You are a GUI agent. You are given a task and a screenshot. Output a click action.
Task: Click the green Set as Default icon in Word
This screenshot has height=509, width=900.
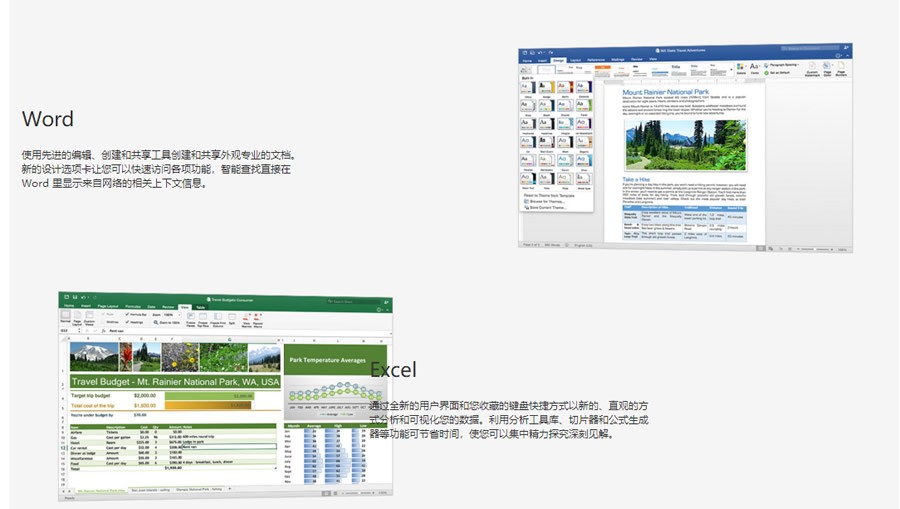[x=766, y=73]
